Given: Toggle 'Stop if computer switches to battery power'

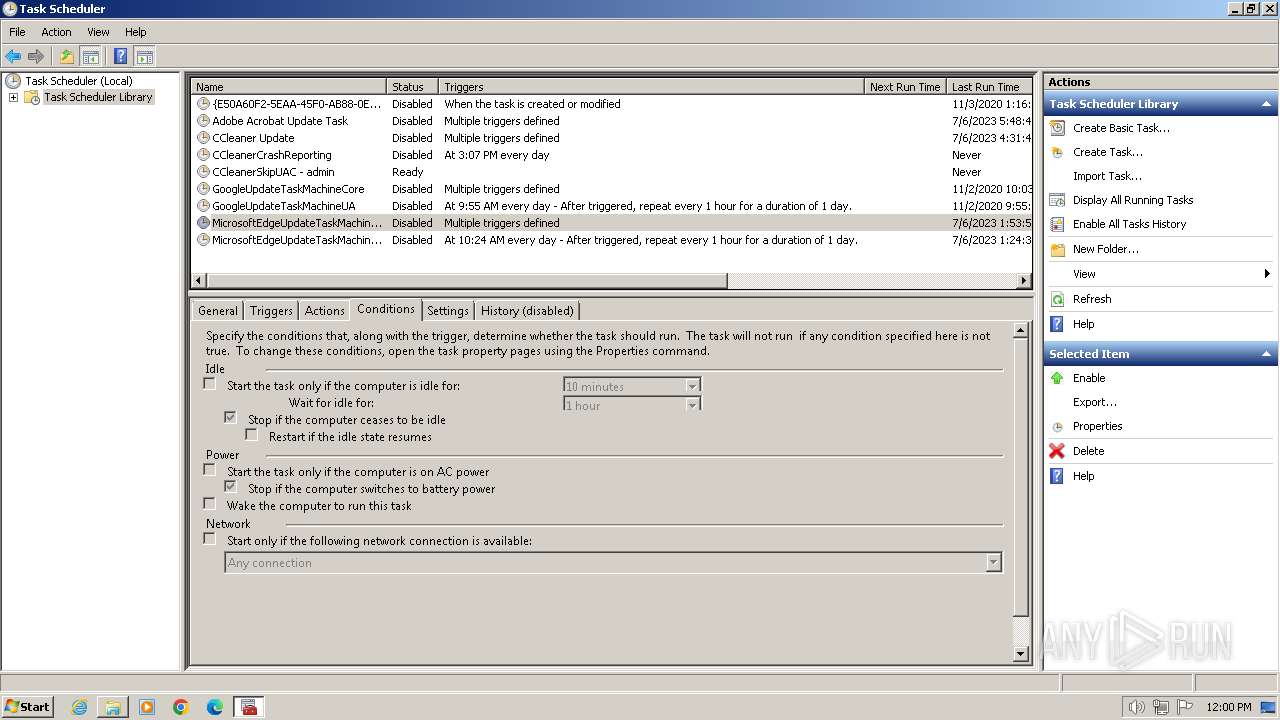Looking at the screenshot, I should coord(230,487).
